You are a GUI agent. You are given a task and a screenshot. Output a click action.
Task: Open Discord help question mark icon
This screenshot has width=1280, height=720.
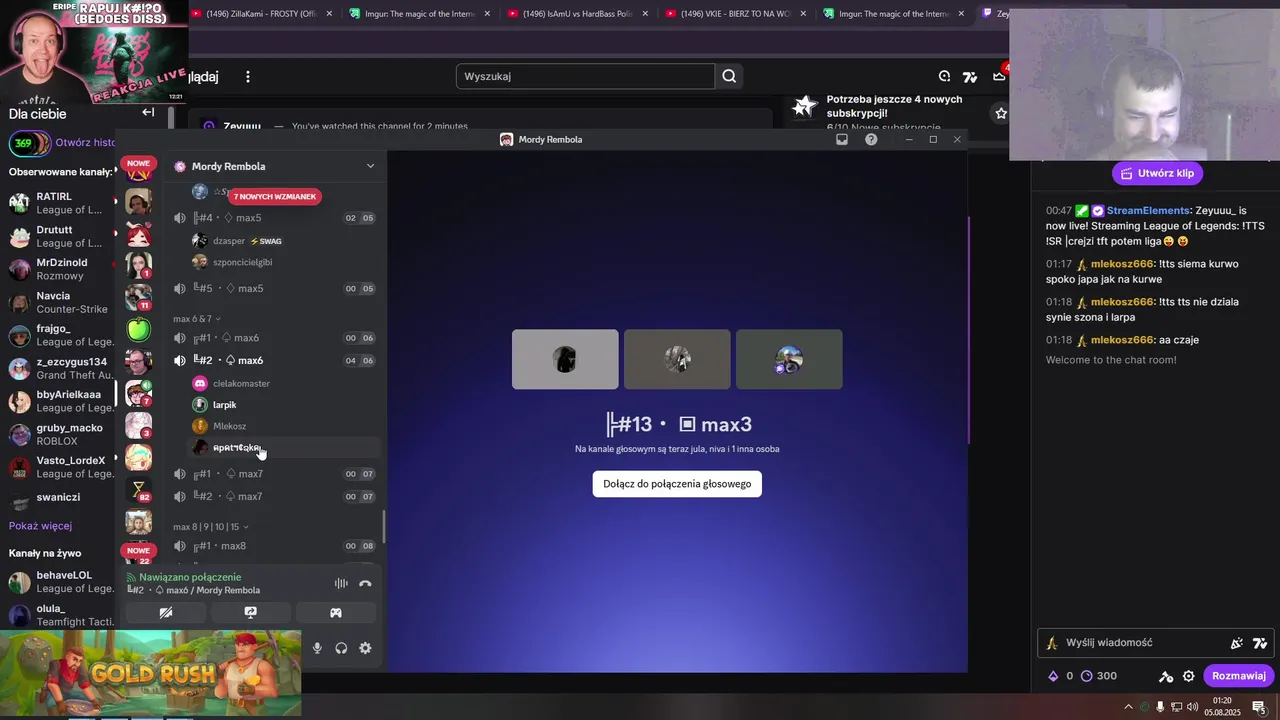[x=871, y=140]
